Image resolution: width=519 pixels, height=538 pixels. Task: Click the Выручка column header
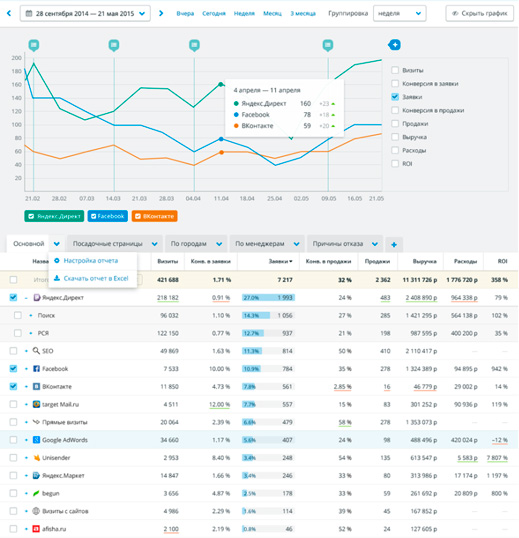(425, 261)
